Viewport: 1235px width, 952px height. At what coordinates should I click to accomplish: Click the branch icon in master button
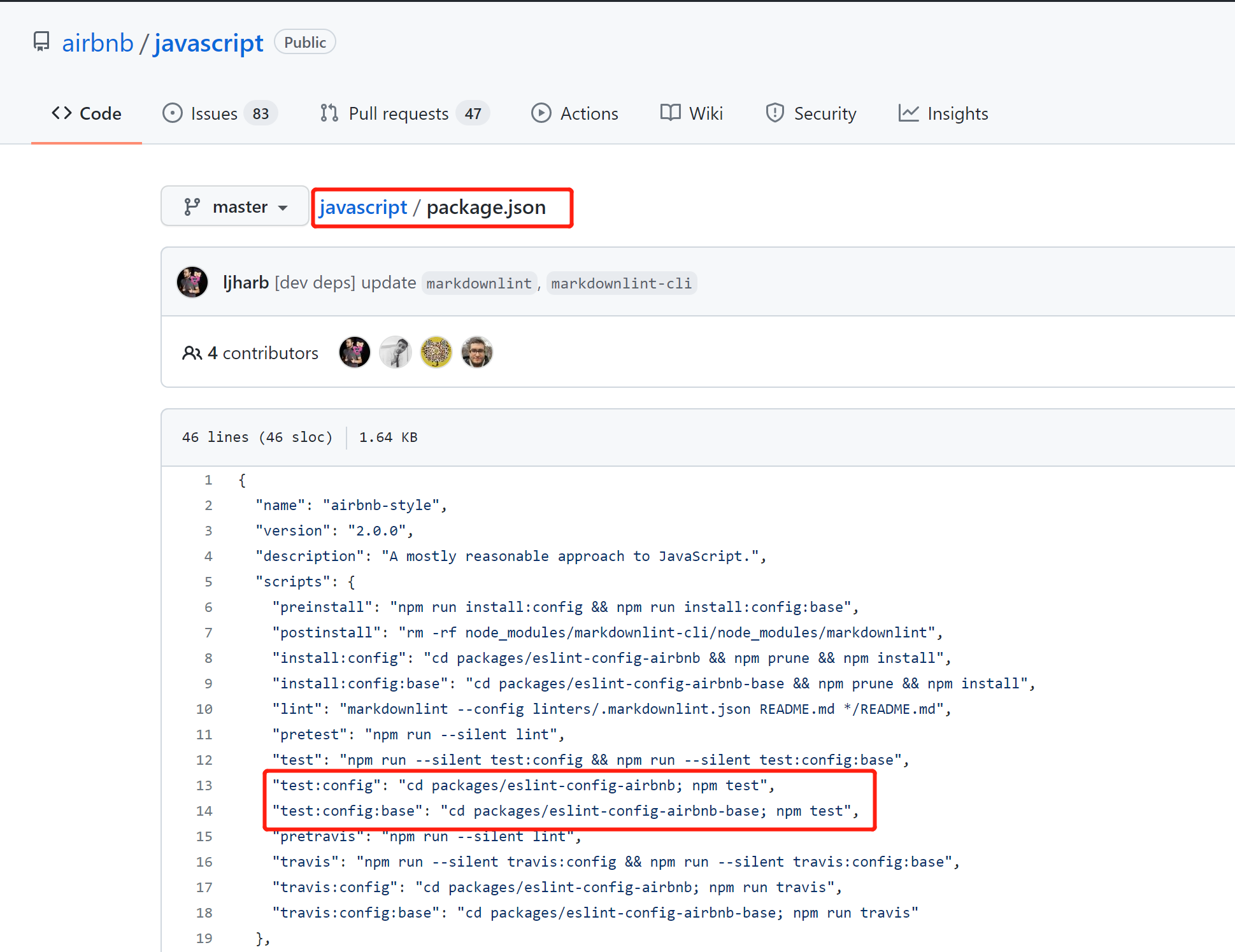pos(192,207)
